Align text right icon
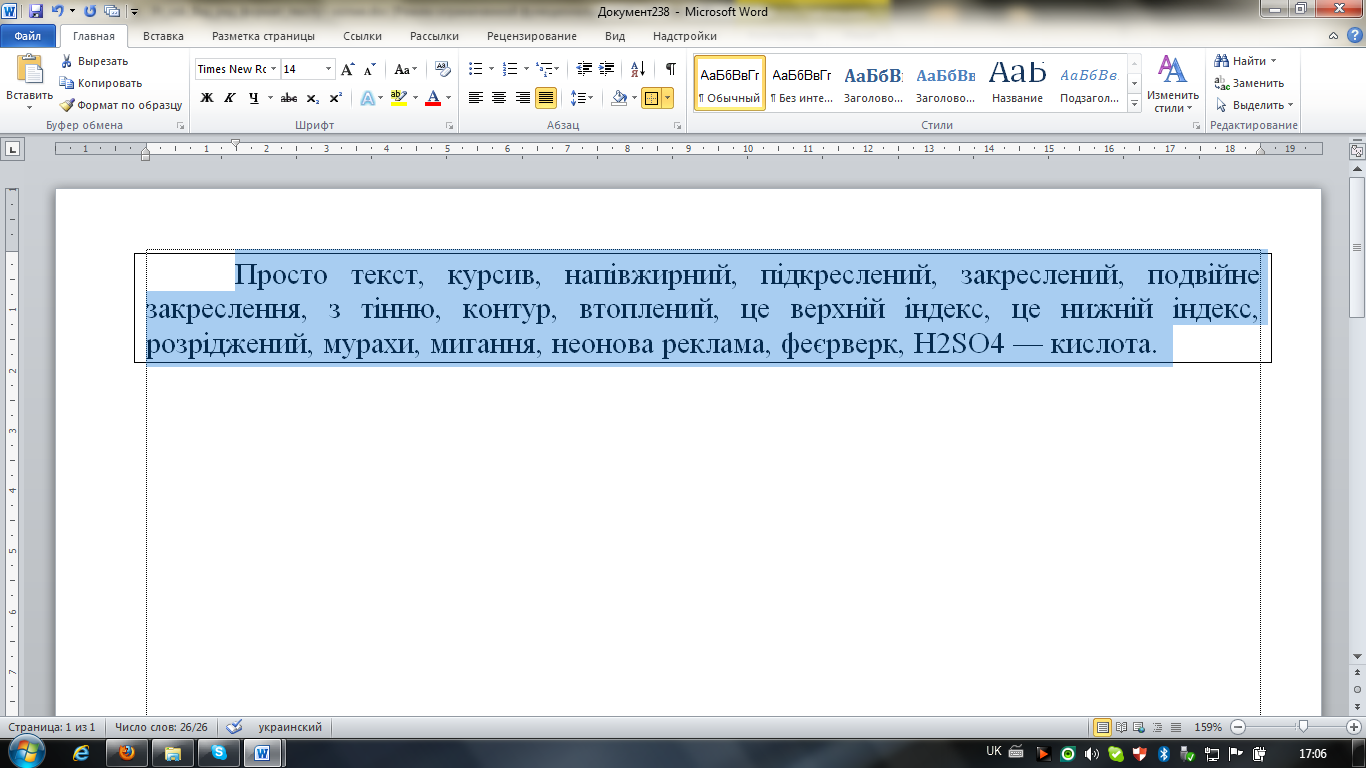The width and height of the screenshot is (1366, 768). (x=522, y=98)
